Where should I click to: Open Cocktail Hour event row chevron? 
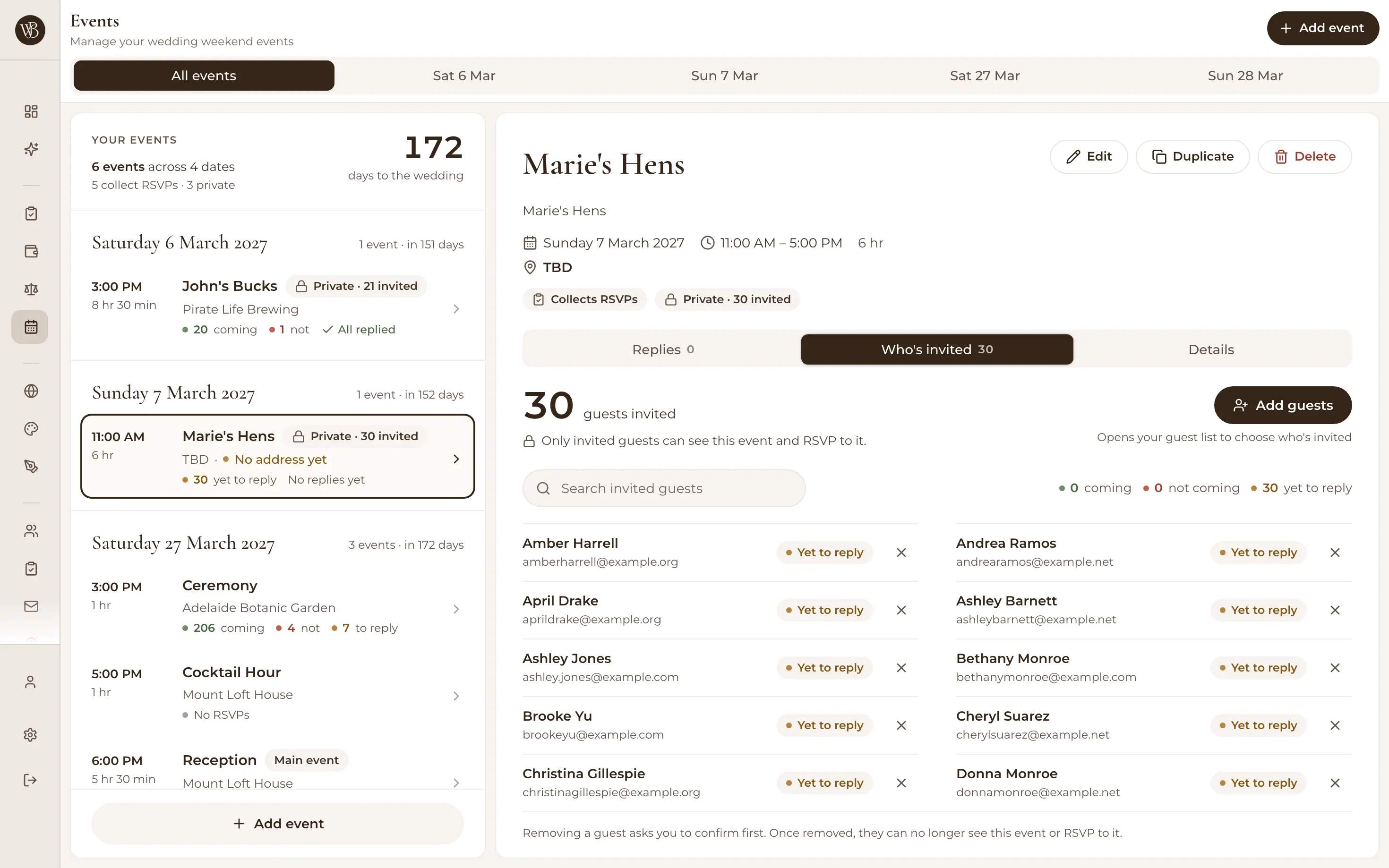(456, 696)
